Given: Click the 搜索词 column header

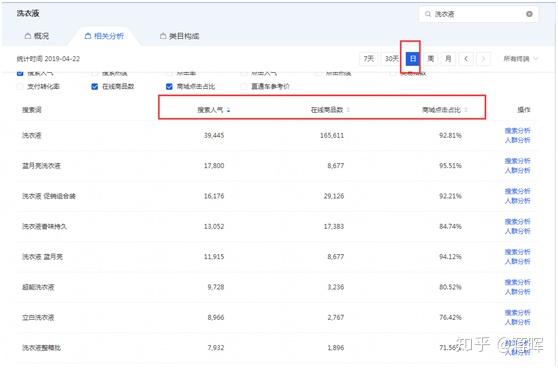Looking at the screenshot, I should (x=32, y=110).
